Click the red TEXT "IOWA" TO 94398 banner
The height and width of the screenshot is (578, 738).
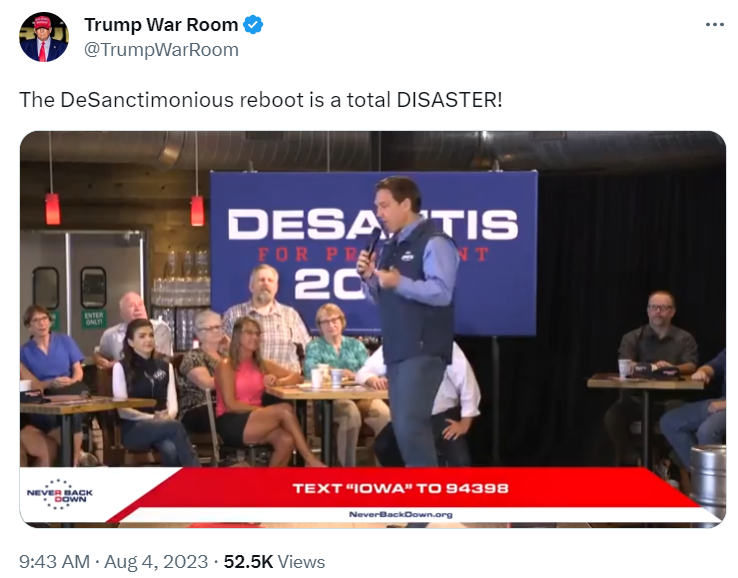pos(401,488)
